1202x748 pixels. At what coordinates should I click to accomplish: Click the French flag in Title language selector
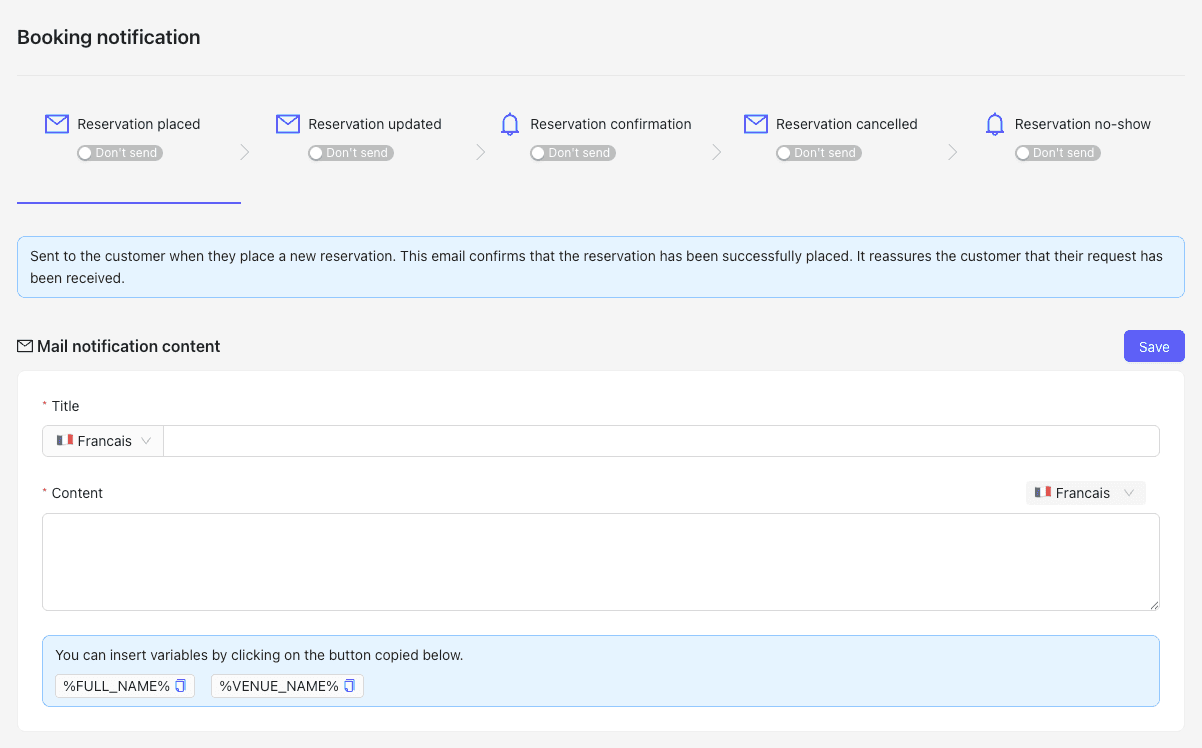pyautogui.click(x=65, y=441)
